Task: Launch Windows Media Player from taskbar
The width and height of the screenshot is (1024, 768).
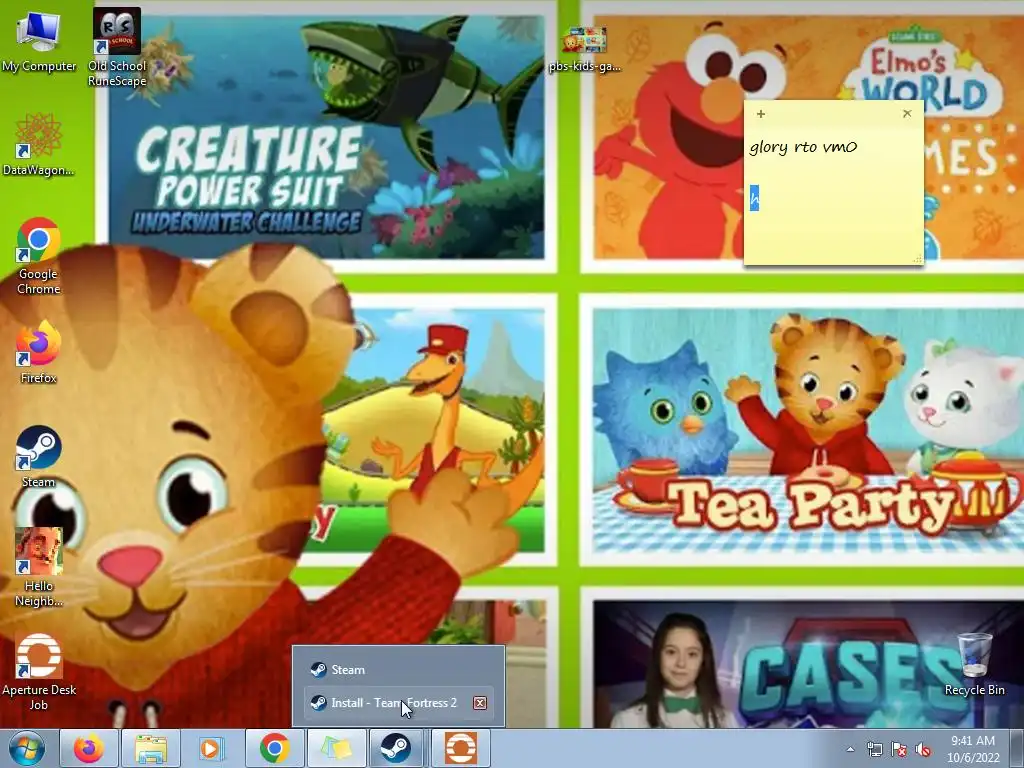Action: [212, 748]
